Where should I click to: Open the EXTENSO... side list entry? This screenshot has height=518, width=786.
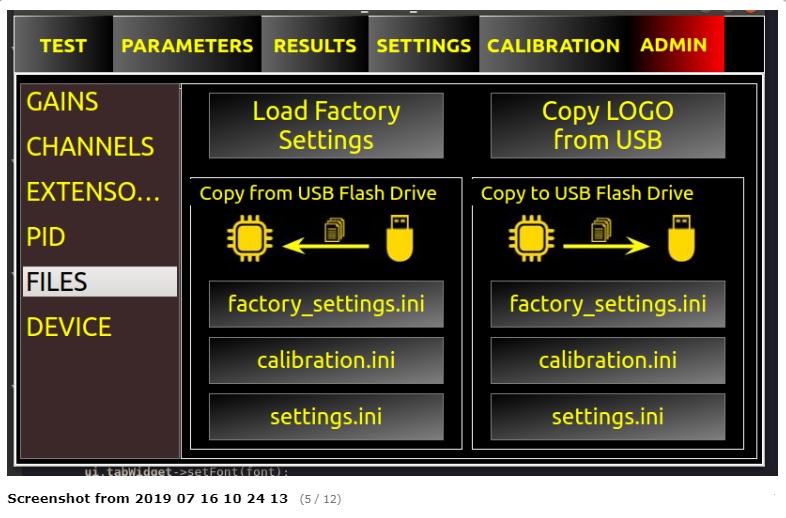pyautogui.click(x=100, y=192)
